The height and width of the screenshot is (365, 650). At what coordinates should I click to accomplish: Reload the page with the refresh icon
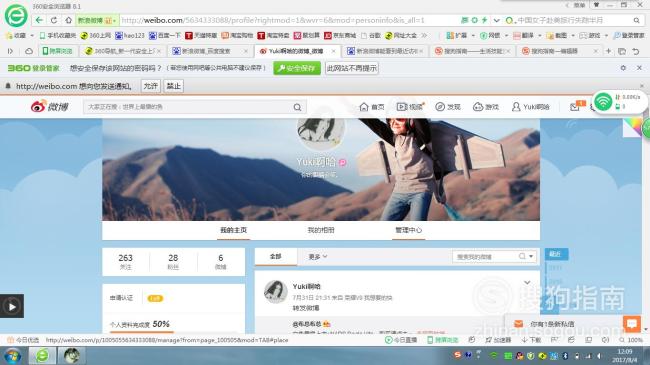tap(54, 20)
